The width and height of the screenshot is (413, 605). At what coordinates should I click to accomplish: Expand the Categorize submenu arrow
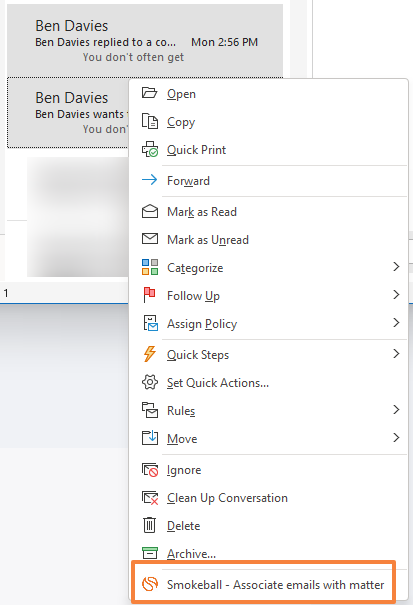(396, 267)
